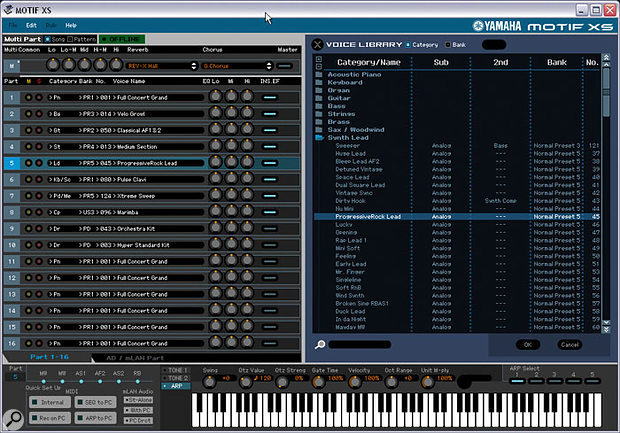Select the Pattern mode radio button

[x=70, y=39]
